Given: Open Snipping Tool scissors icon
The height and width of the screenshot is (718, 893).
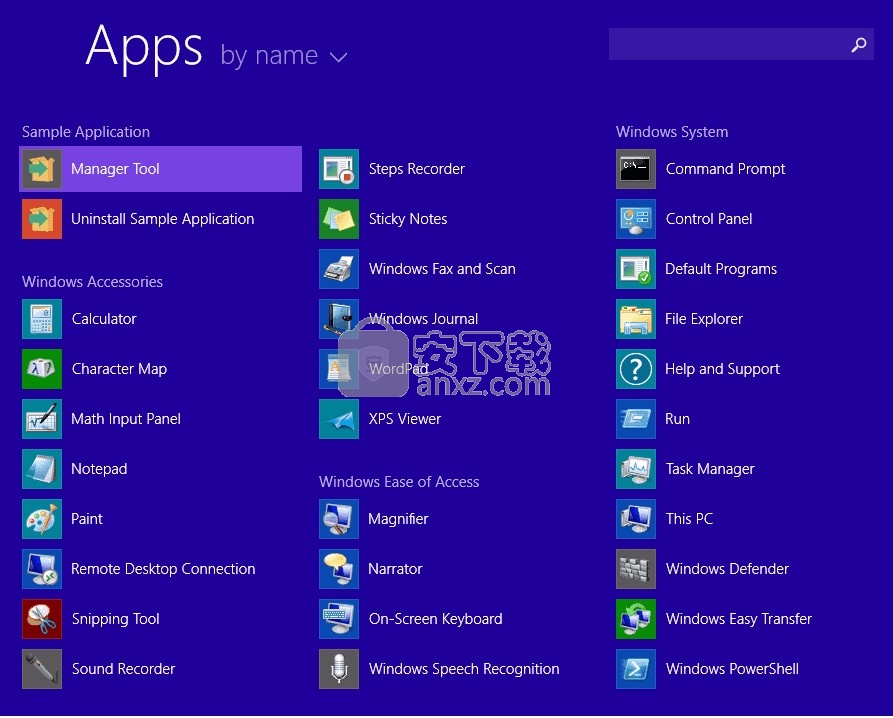Looking at the screenshot, I should tap(42, 619).
